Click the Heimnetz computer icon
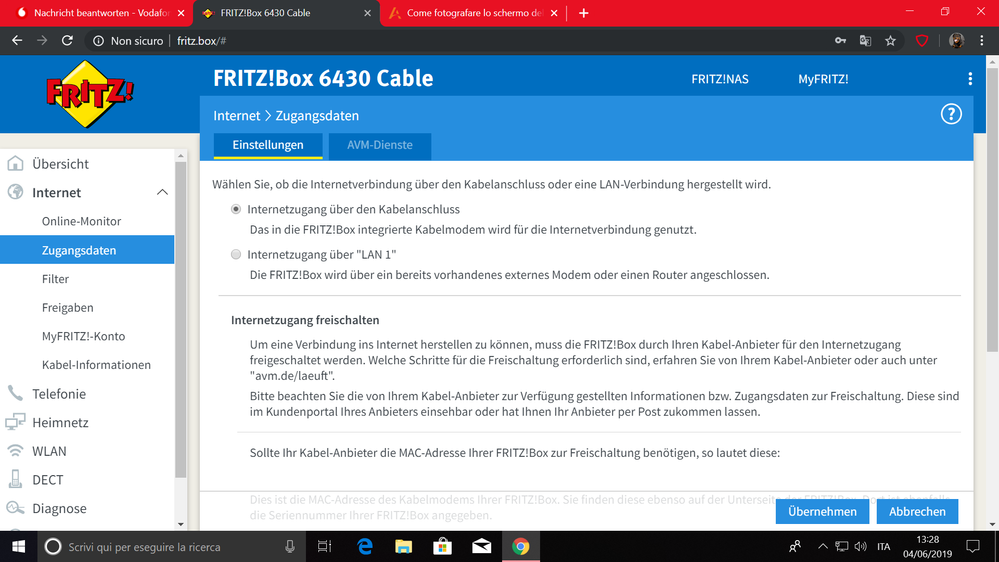The height and width of the screenshot is (562, 999). pyautogui.click(x=15, y=422)
